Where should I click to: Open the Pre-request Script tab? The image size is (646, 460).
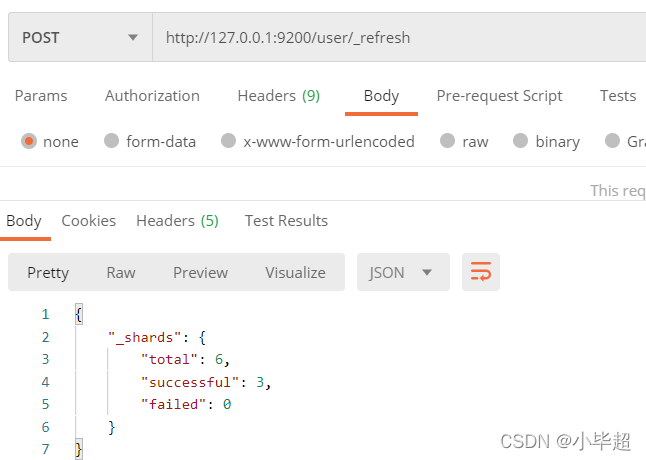(x=499, y=96)
